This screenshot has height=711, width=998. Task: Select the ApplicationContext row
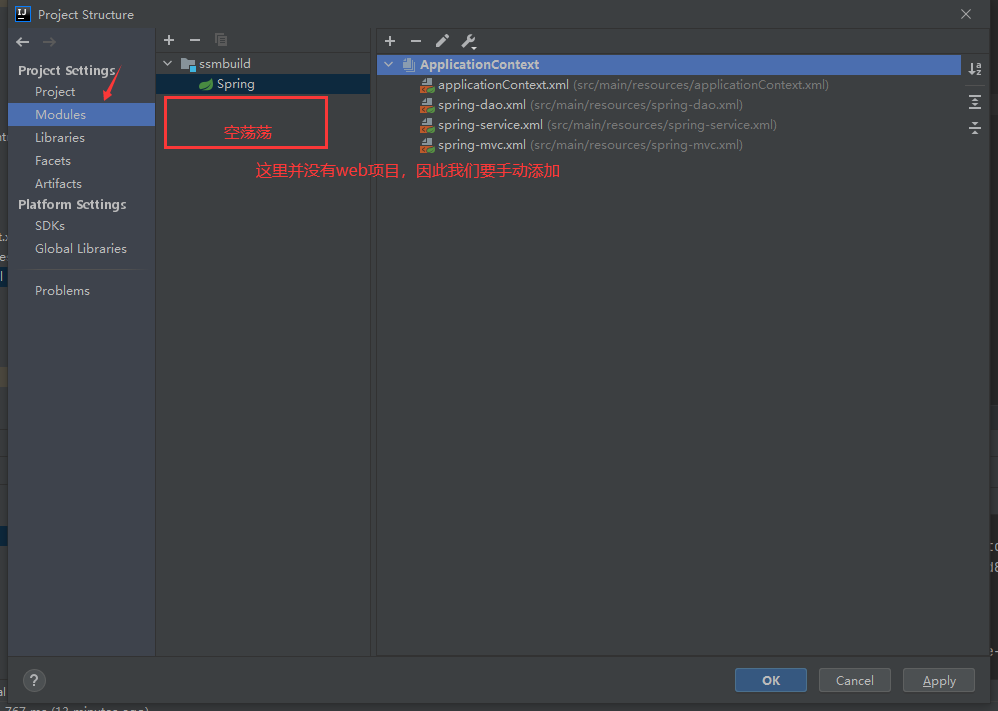point(668,64)
